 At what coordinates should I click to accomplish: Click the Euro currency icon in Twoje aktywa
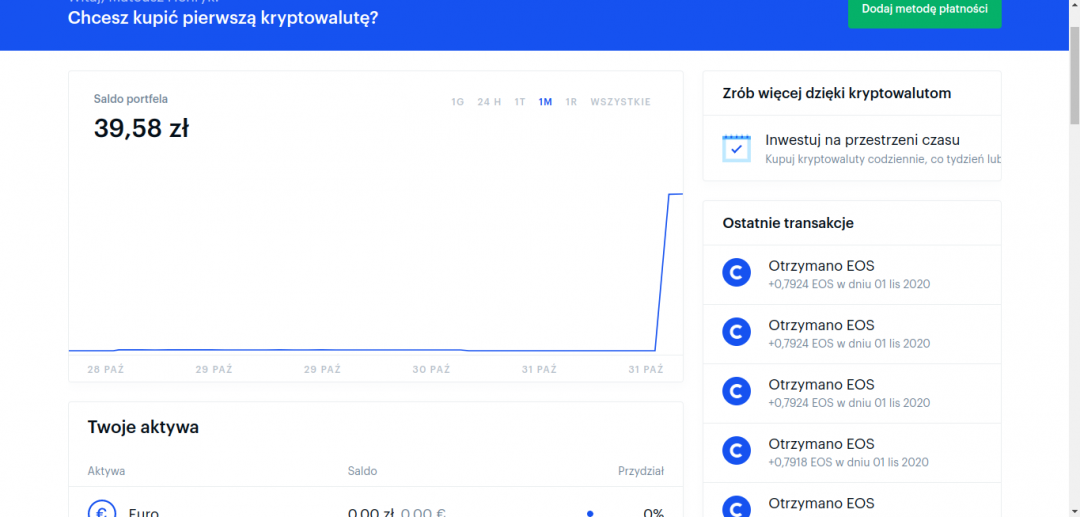tap(102, 510)
